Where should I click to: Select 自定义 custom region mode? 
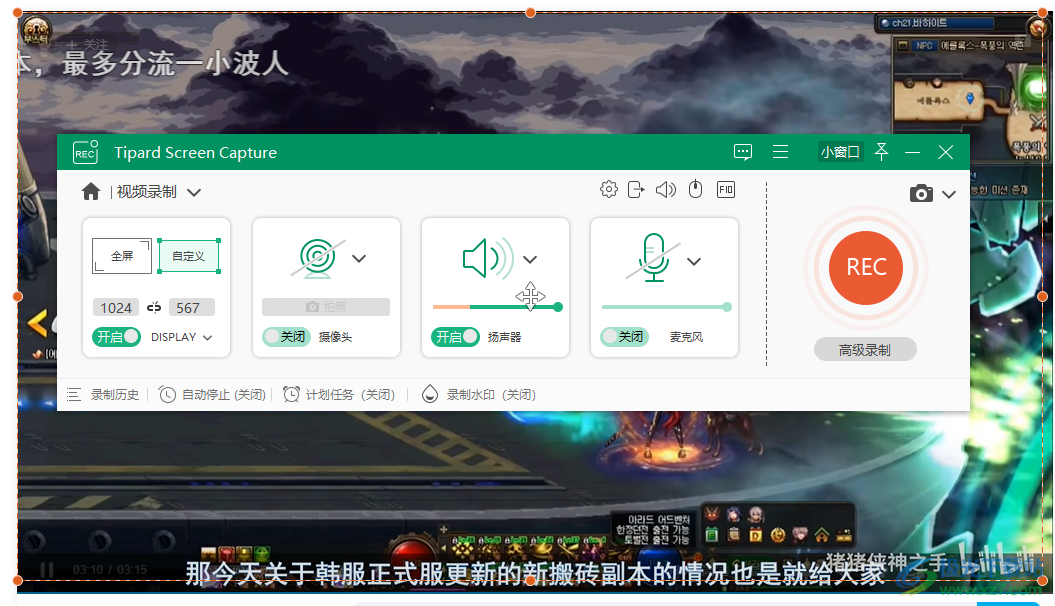189,256
